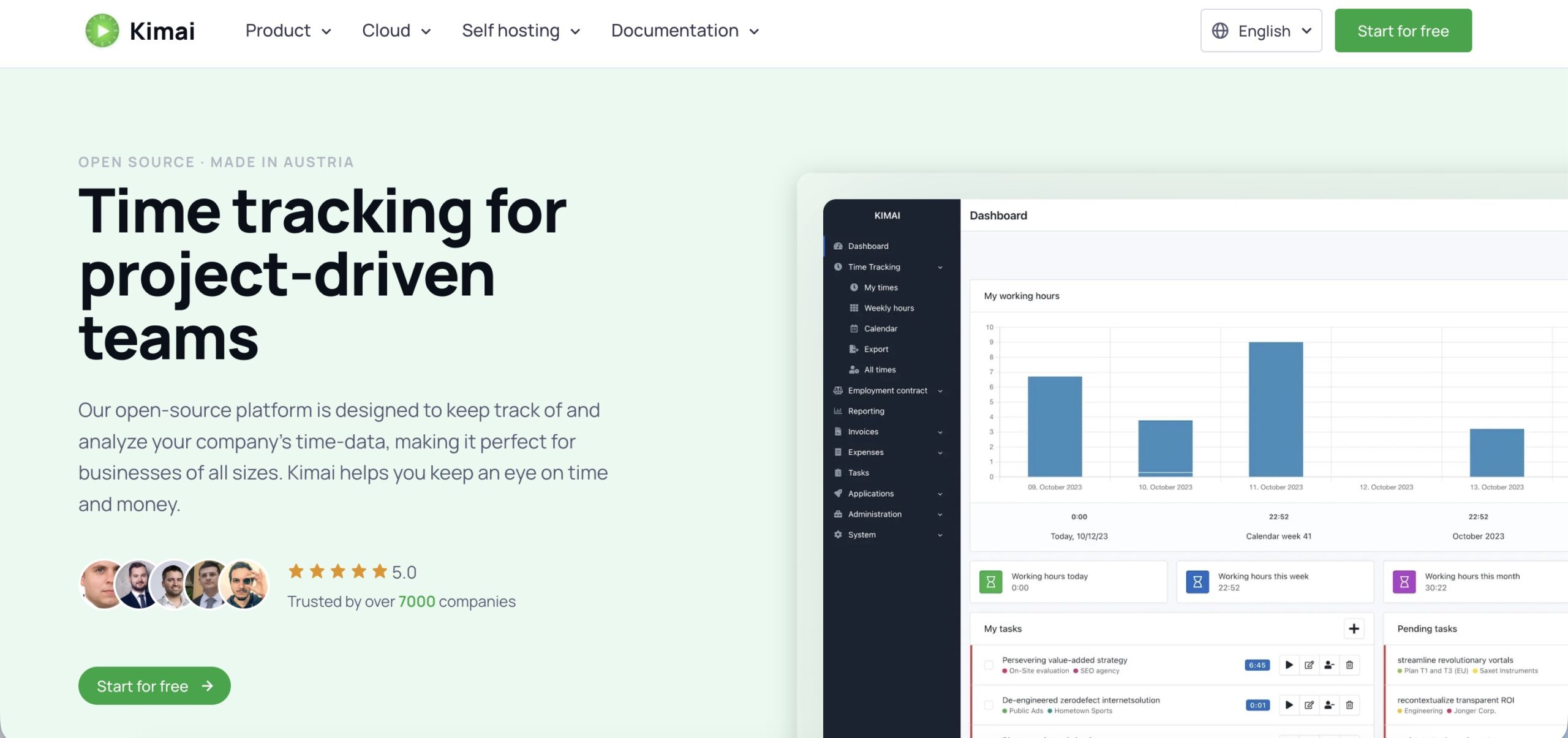
Task: Click the streamline revolutionary vortals pending task
Action: [x=1455, y=660]
